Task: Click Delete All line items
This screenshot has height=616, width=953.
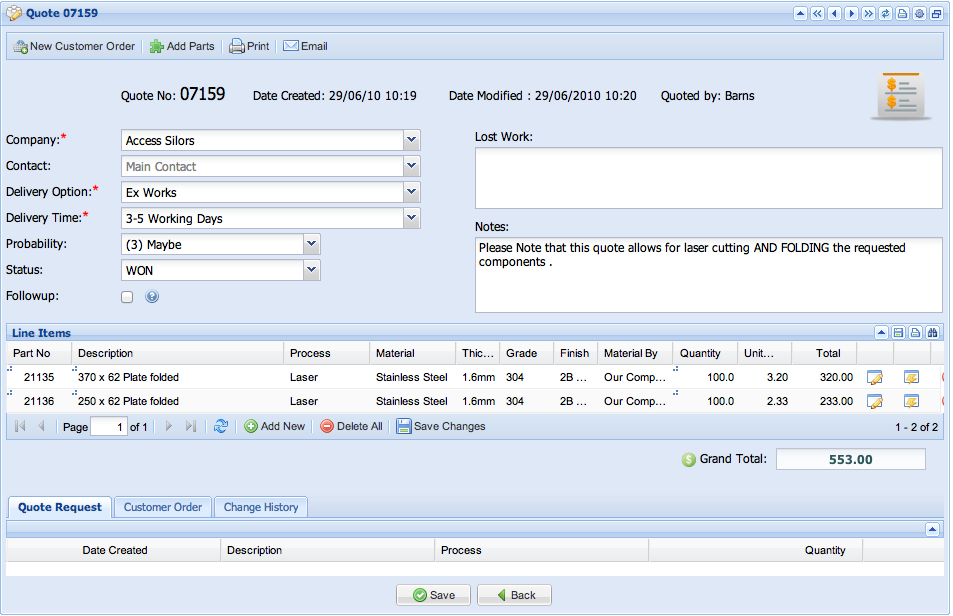Action: click(352, 426)
